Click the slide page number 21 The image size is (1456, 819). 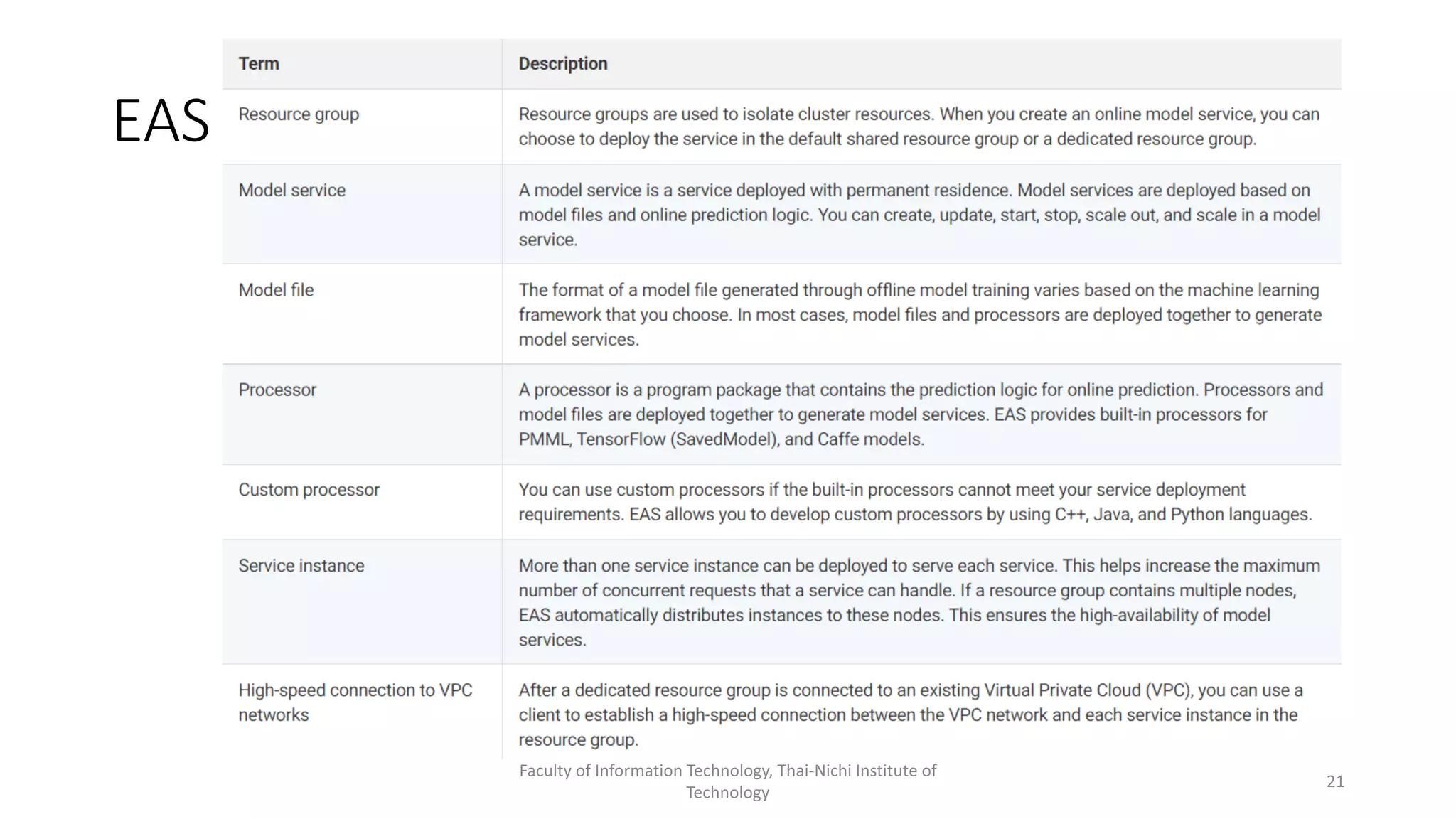[x=1335, y=781]
